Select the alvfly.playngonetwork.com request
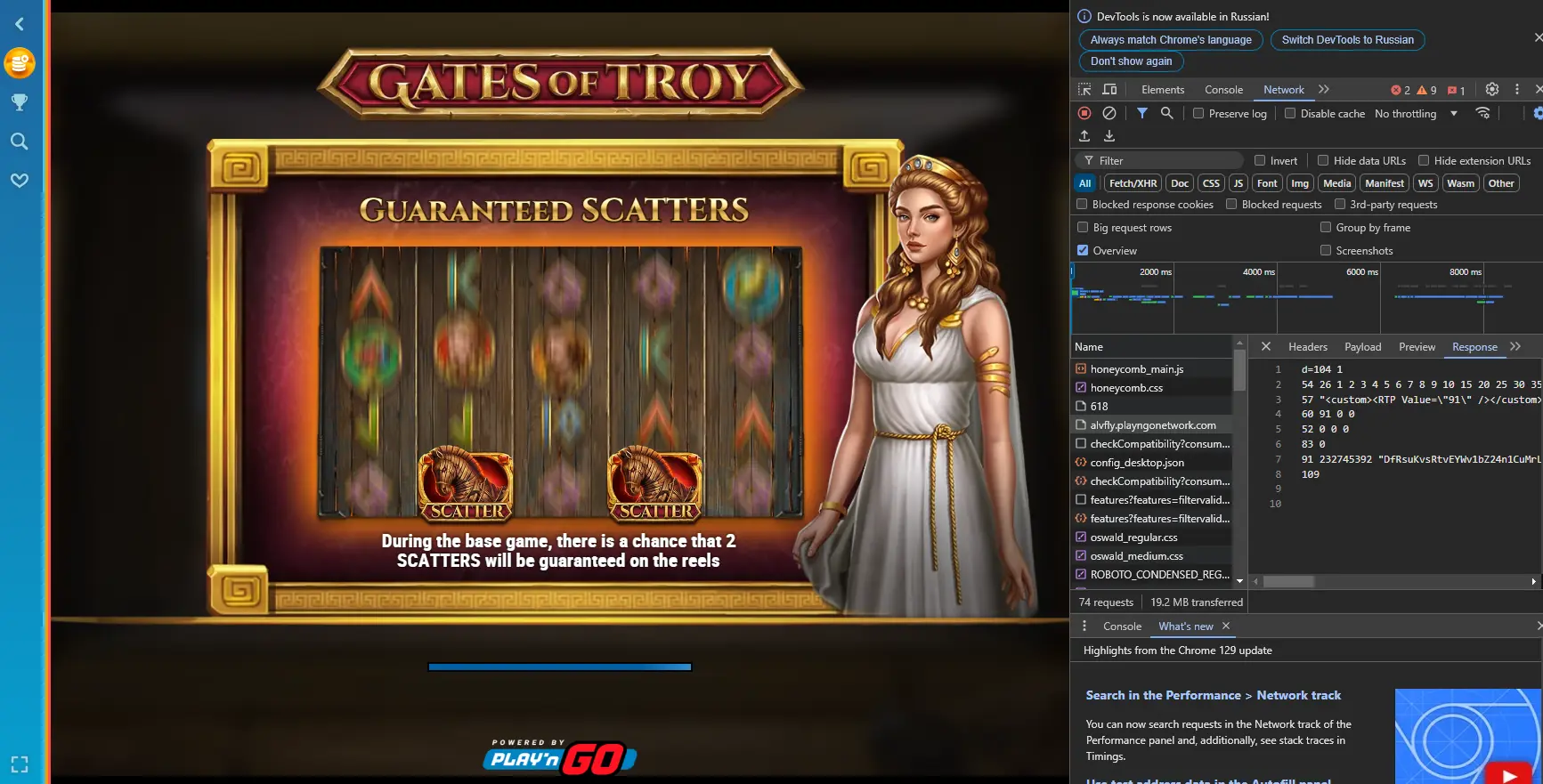The image size is (1543, 784). (1152, 425)
